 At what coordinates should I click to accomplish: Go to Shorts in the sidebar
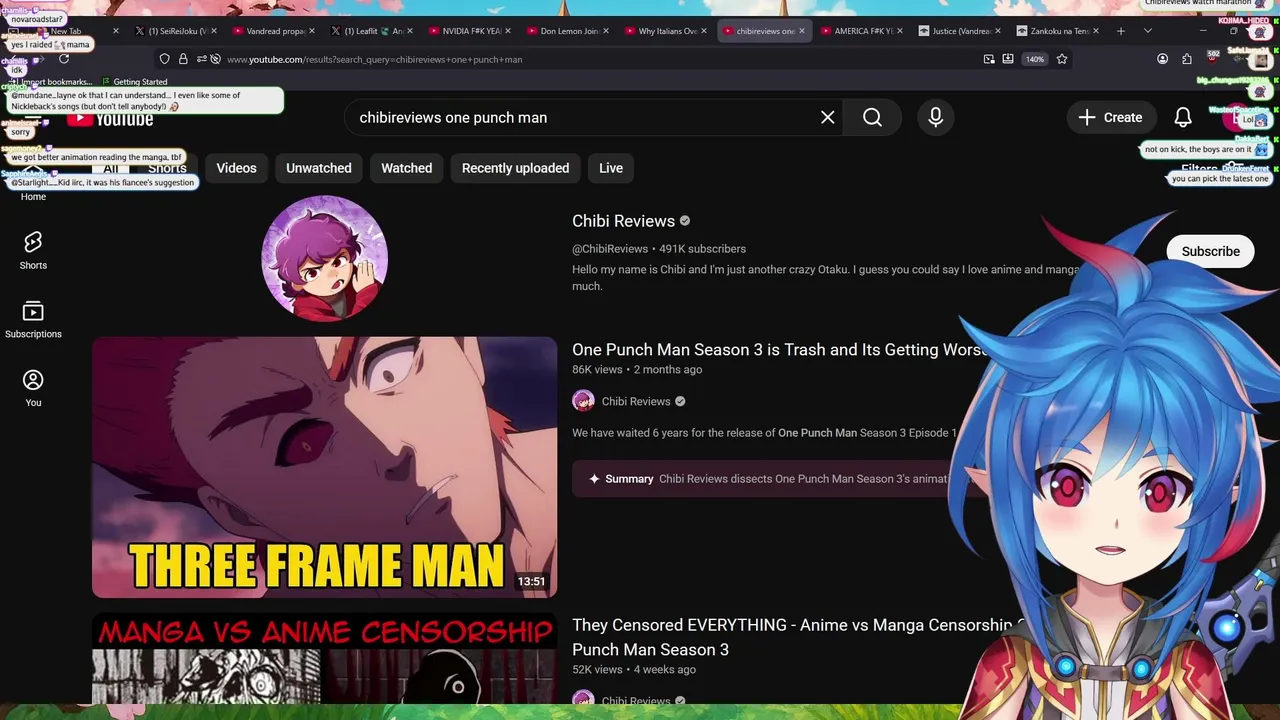[33, 250]
